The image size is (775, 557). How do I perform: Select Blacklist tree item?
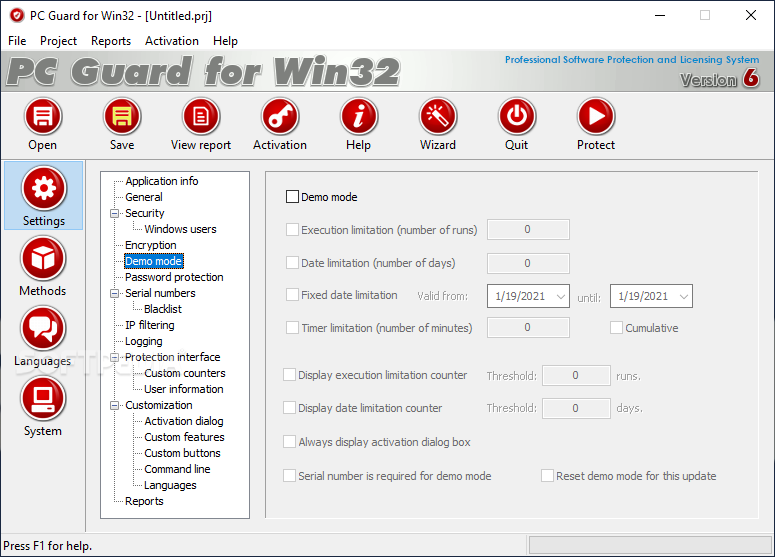pyautogui.click(x=163, y=309)
